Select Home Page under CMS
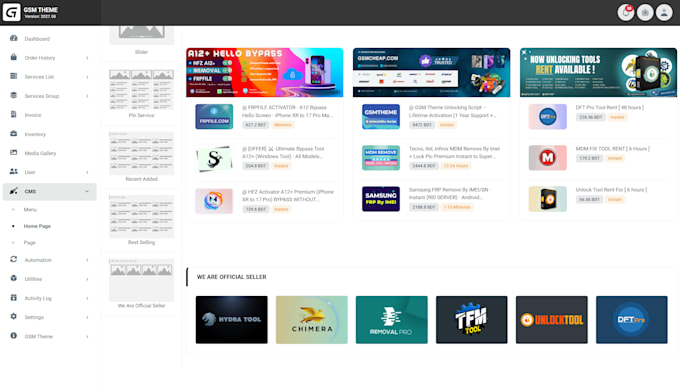The width and height of the screenshot is (680, 387). coord(37,226)
